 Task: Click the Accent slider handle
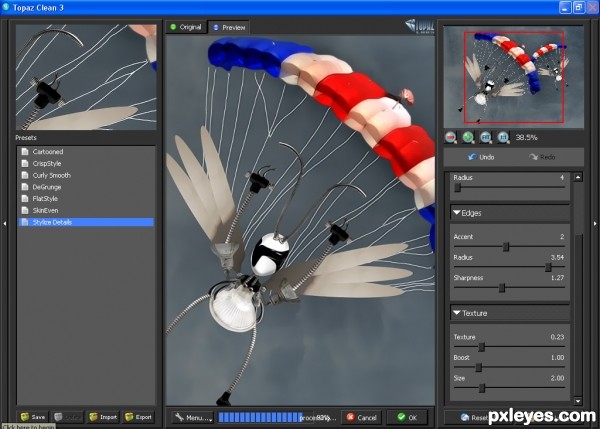(506, 247)
